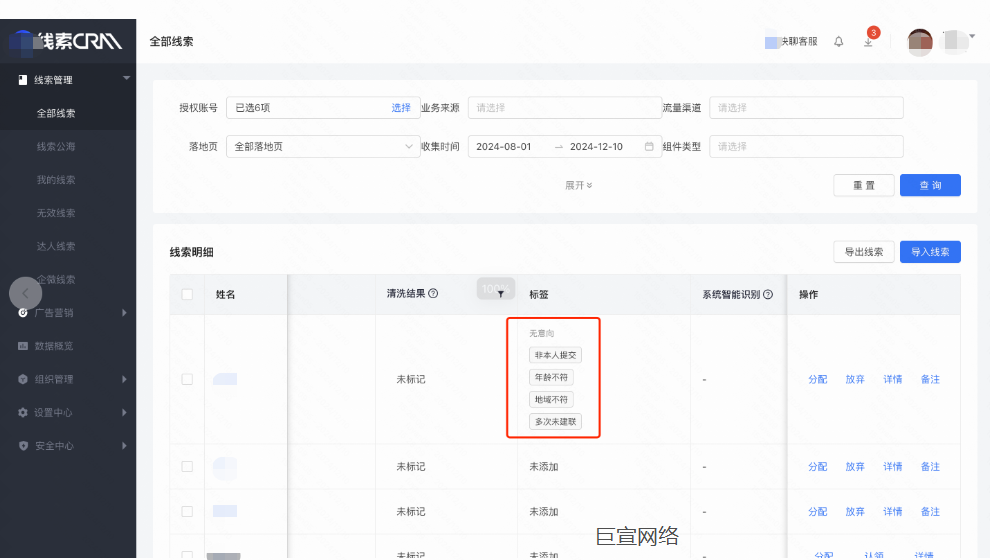Screen dimensions: 990x560
Task: Click 导入线索 button
Action: pos(930,252)
